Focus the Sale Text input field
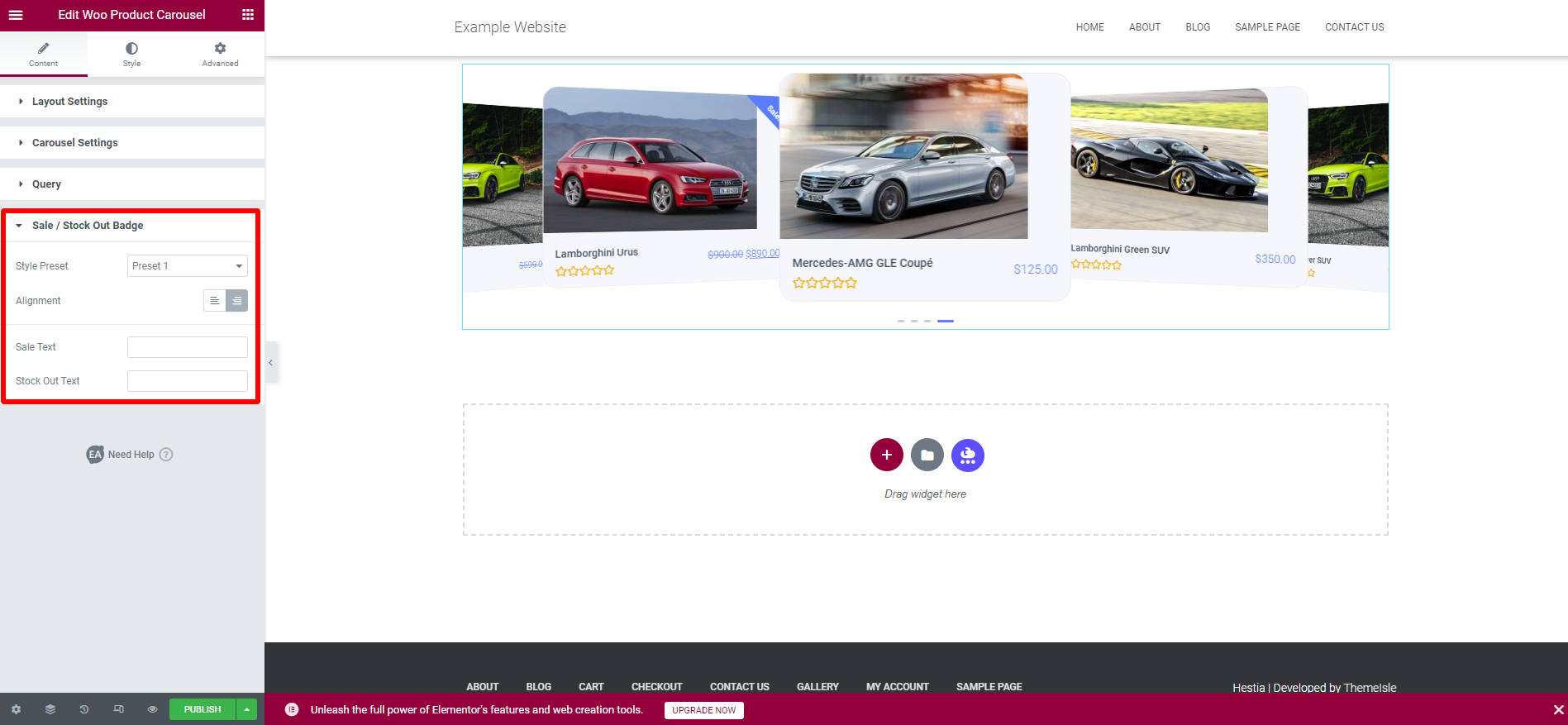This screenshot has height=725, width=1568. point(188,347)
